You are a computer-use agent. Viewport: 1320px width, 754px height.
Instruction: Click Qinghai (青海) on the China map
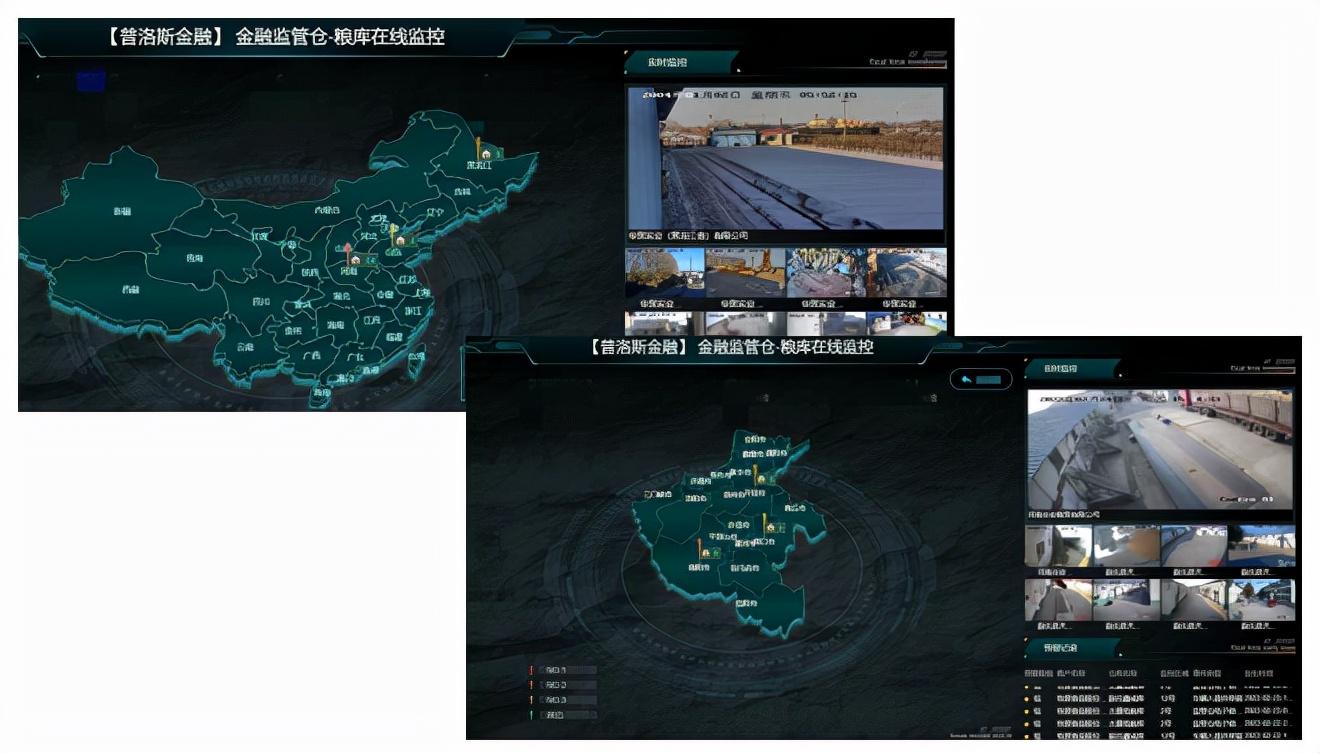tap(194, 257)
